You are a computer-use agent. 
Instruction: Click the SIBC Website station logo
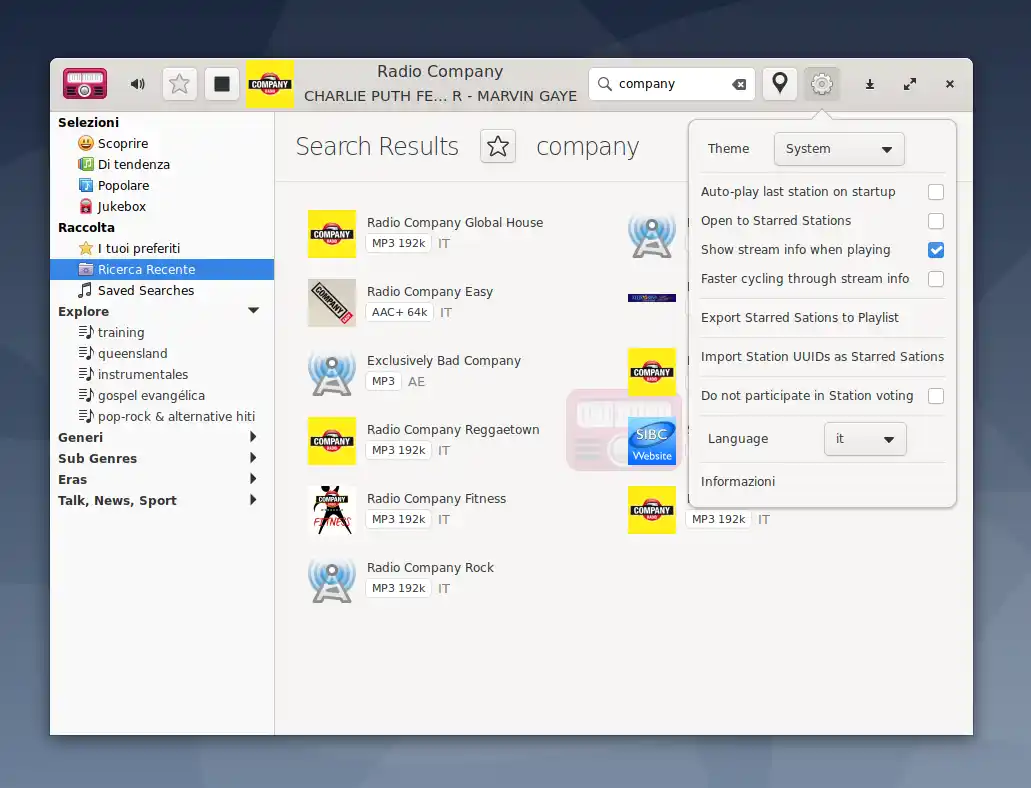pyautogui.click(x=652, y=441)
